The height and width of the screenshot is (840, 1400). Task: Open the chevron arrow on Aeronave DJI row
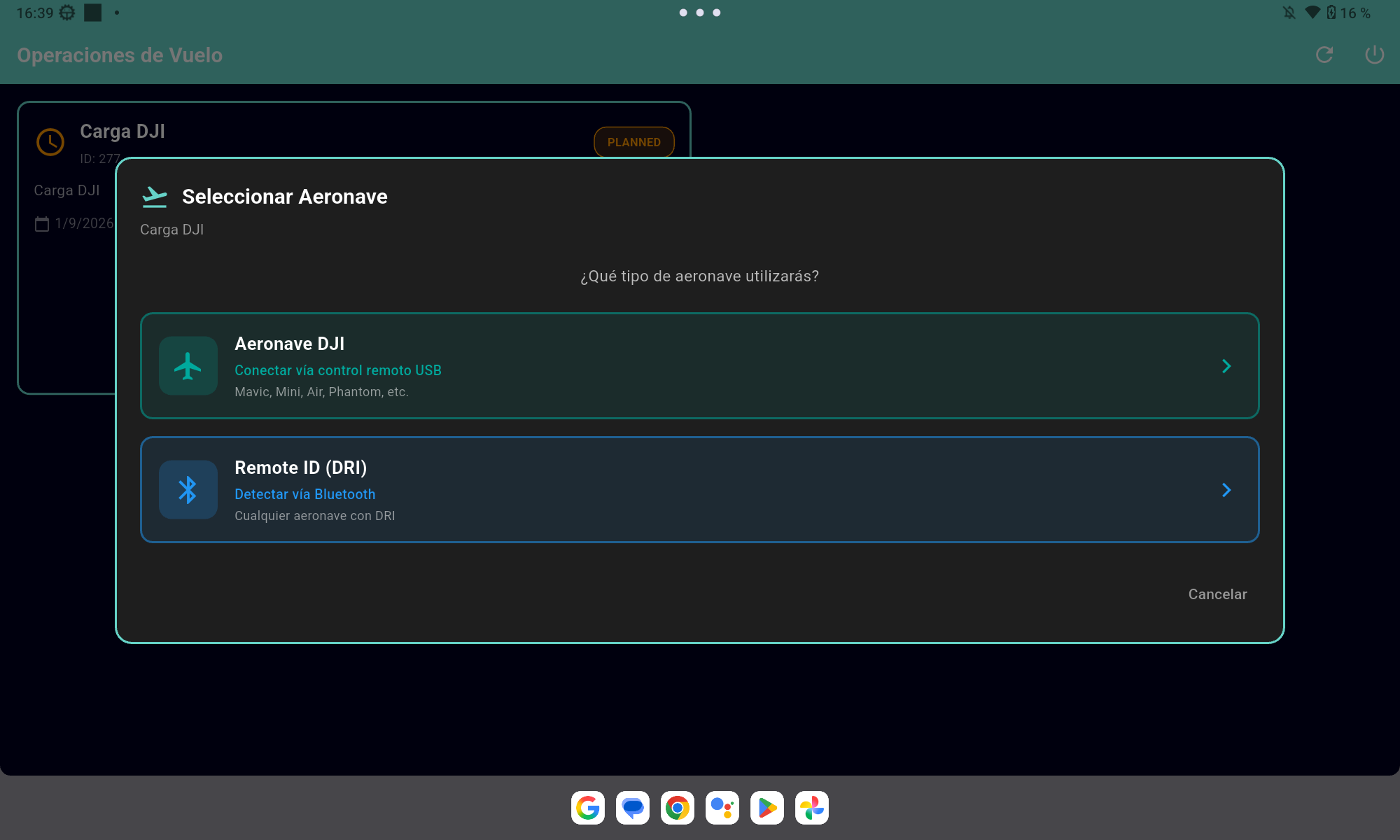1226,366
